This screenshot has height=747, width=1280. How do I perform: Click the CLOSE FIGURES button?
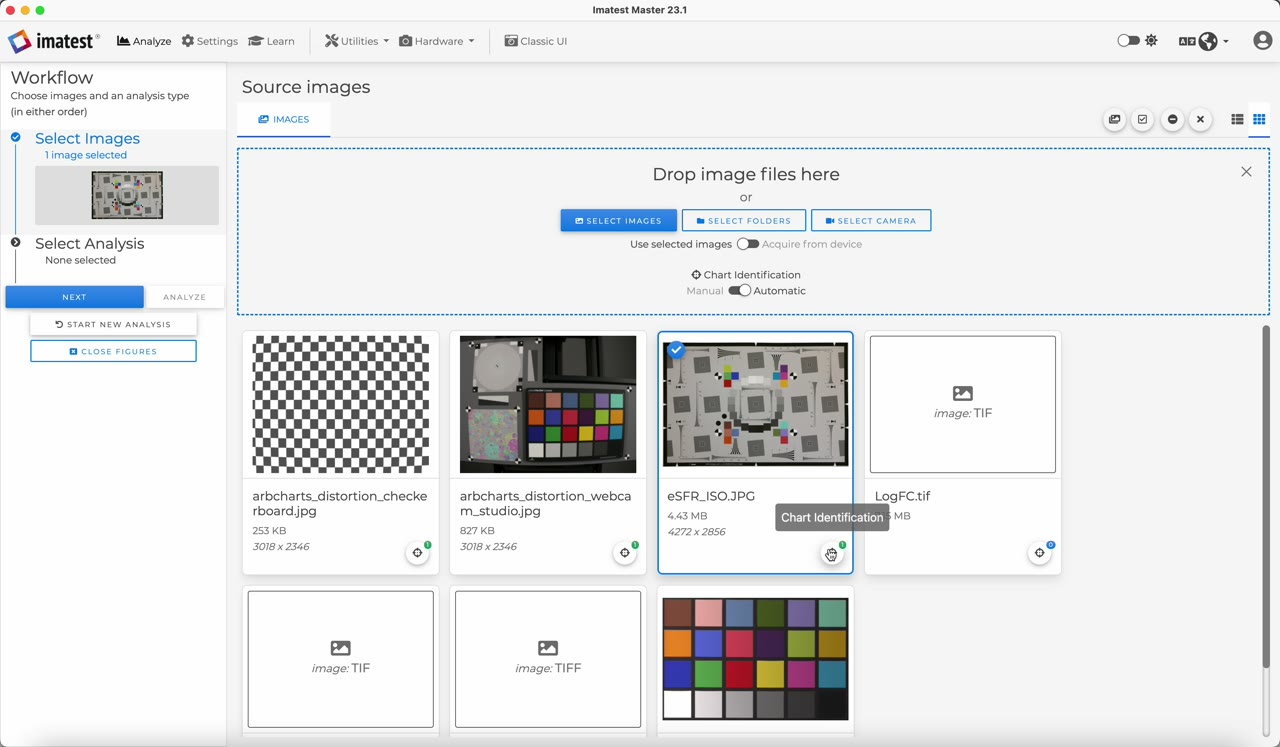(113, 351)
